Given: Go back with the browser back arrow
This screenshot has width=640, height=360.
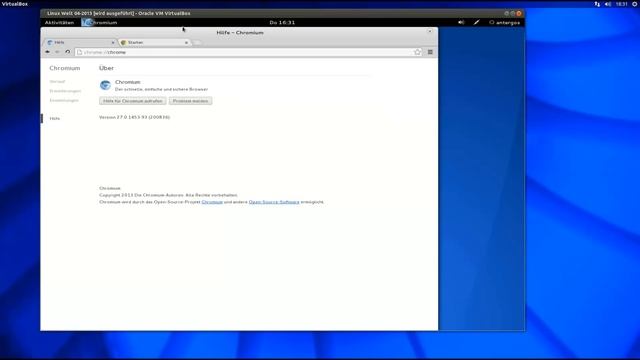Looking at the screenshot, I should (47, 52).
